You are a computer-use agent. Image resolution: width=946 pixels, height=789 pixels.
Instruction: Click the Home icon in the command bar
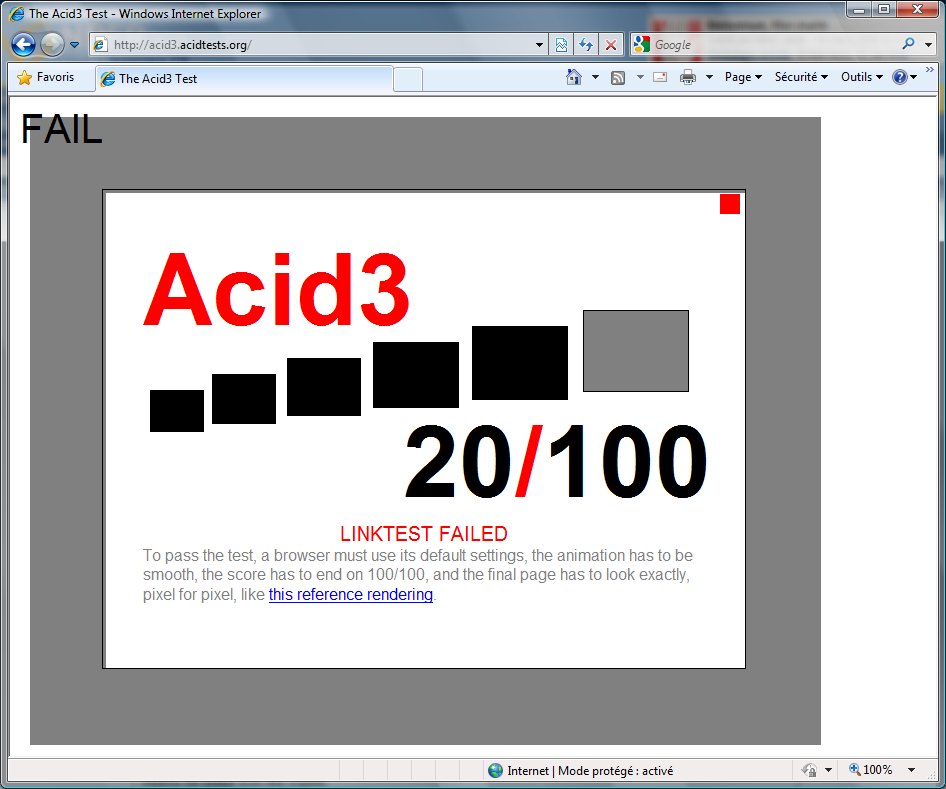(x=574, y=77)
